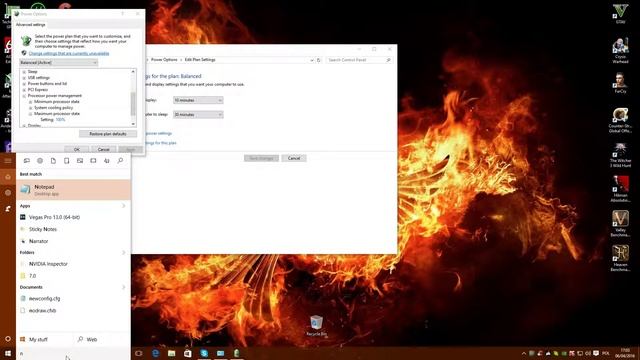Image resolution: width=640 pixels, height=360 pixels.
Task: Open the Notepad best match result
Action: click(73, 190)
